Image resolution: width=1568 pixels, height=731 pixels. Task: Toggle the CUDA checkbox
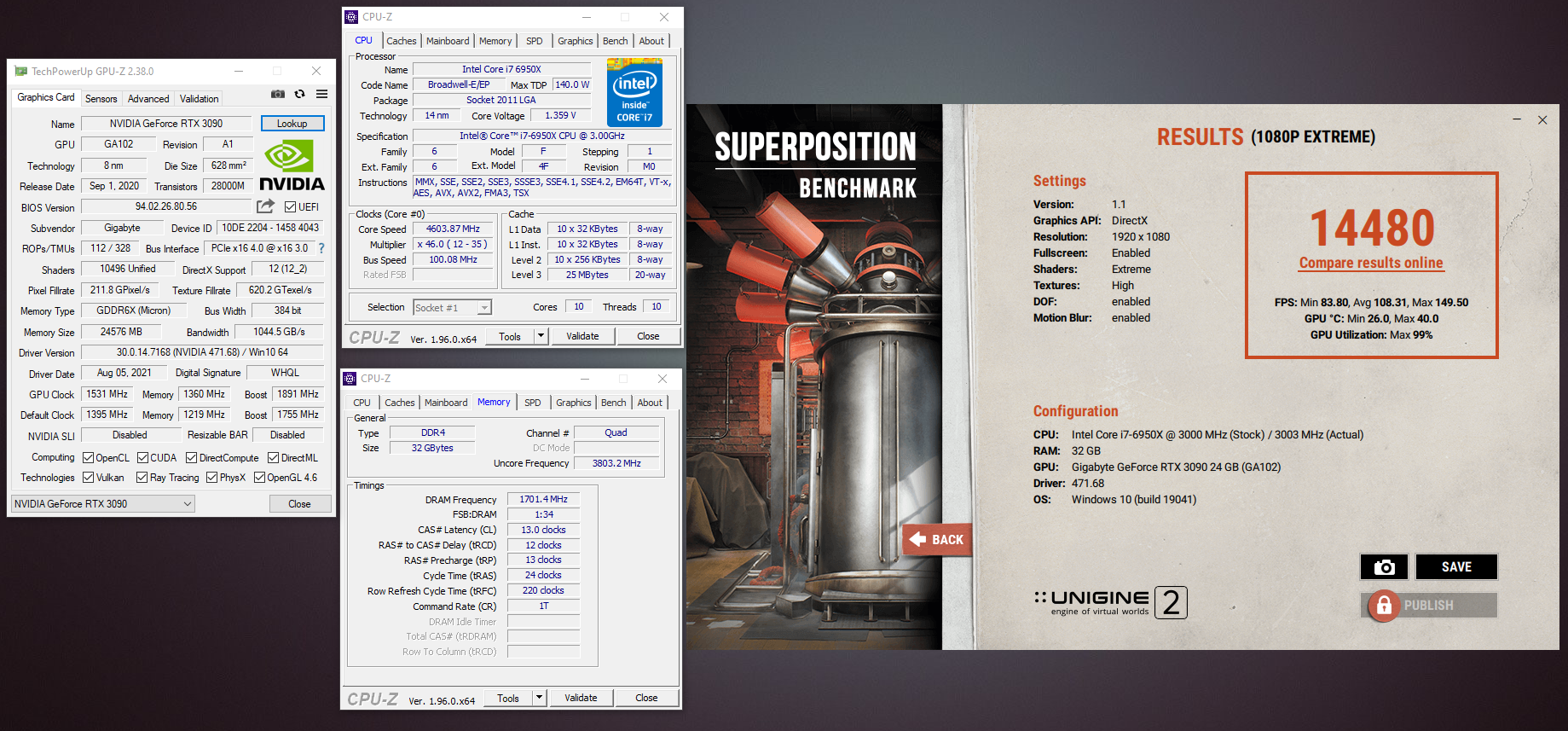pos(143,458)
